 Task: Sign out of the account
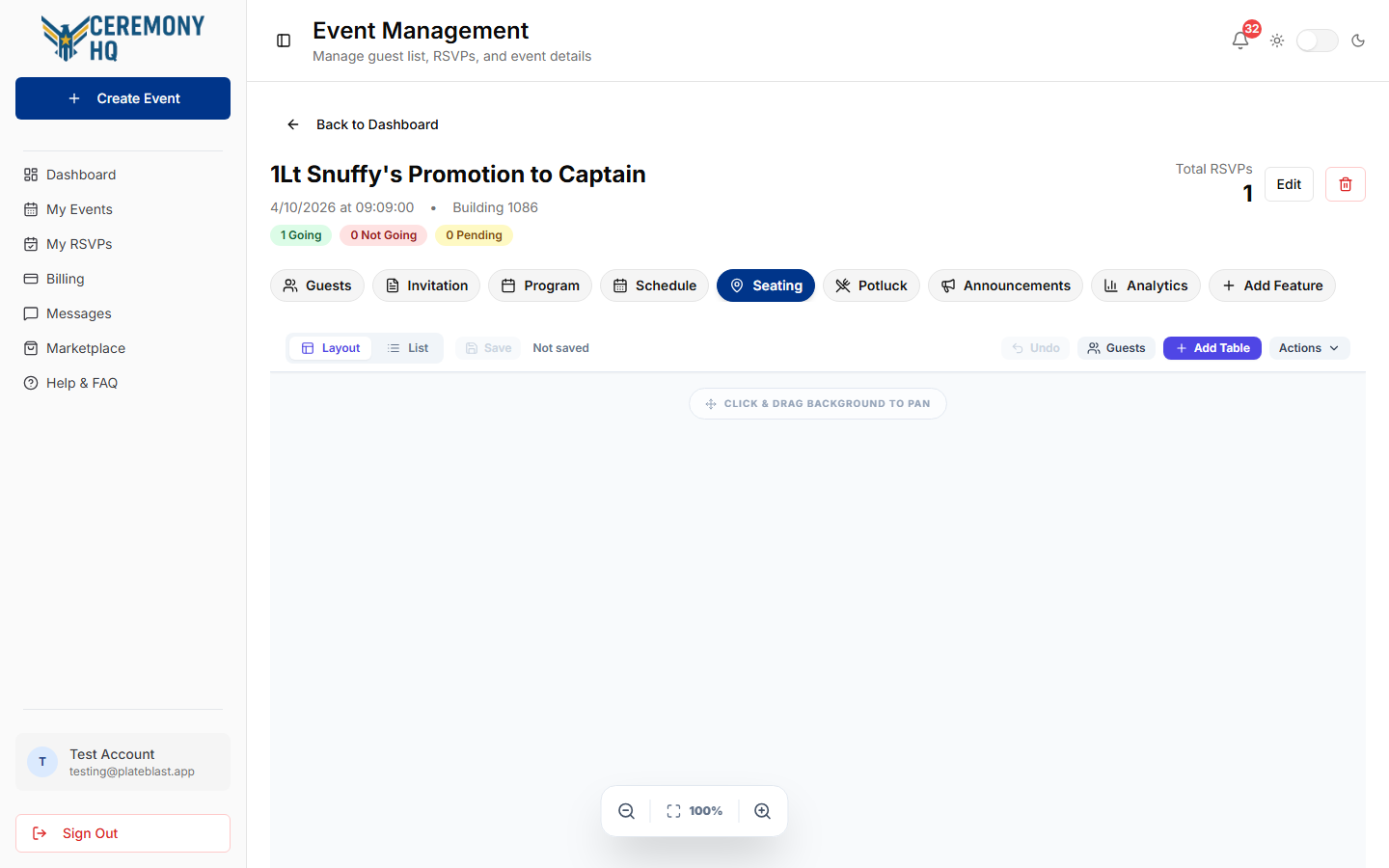point(123,833)
